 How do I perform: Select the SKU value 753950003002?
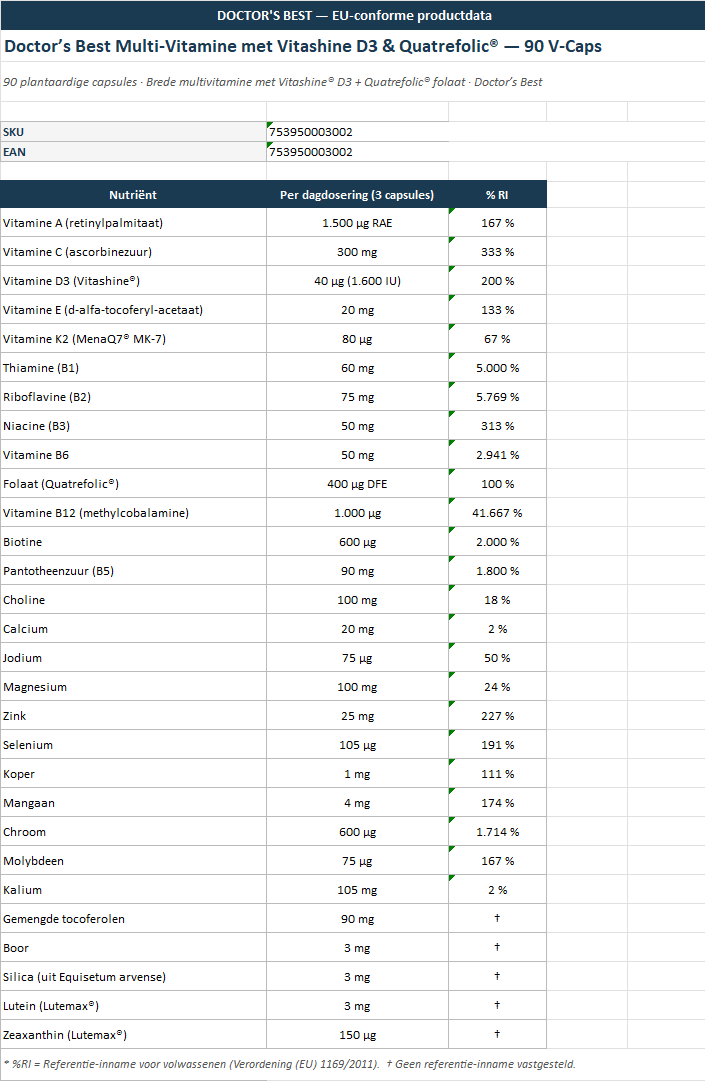pyautogui.click(x=358, y=132)
